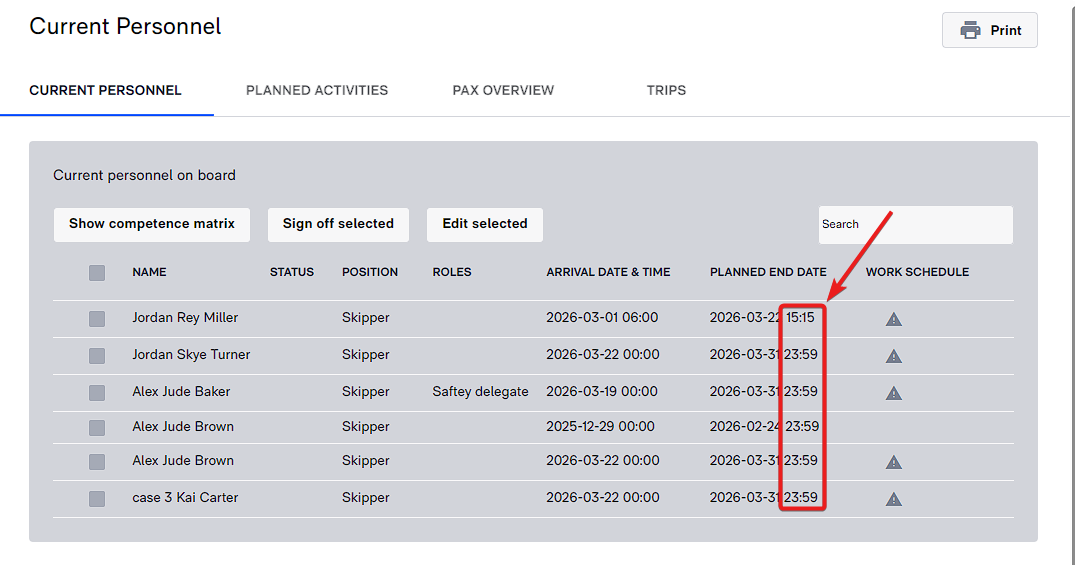Screen dimensions: 1075x565
Task: Sort by the Name column header
Action: tap(149, 272)
